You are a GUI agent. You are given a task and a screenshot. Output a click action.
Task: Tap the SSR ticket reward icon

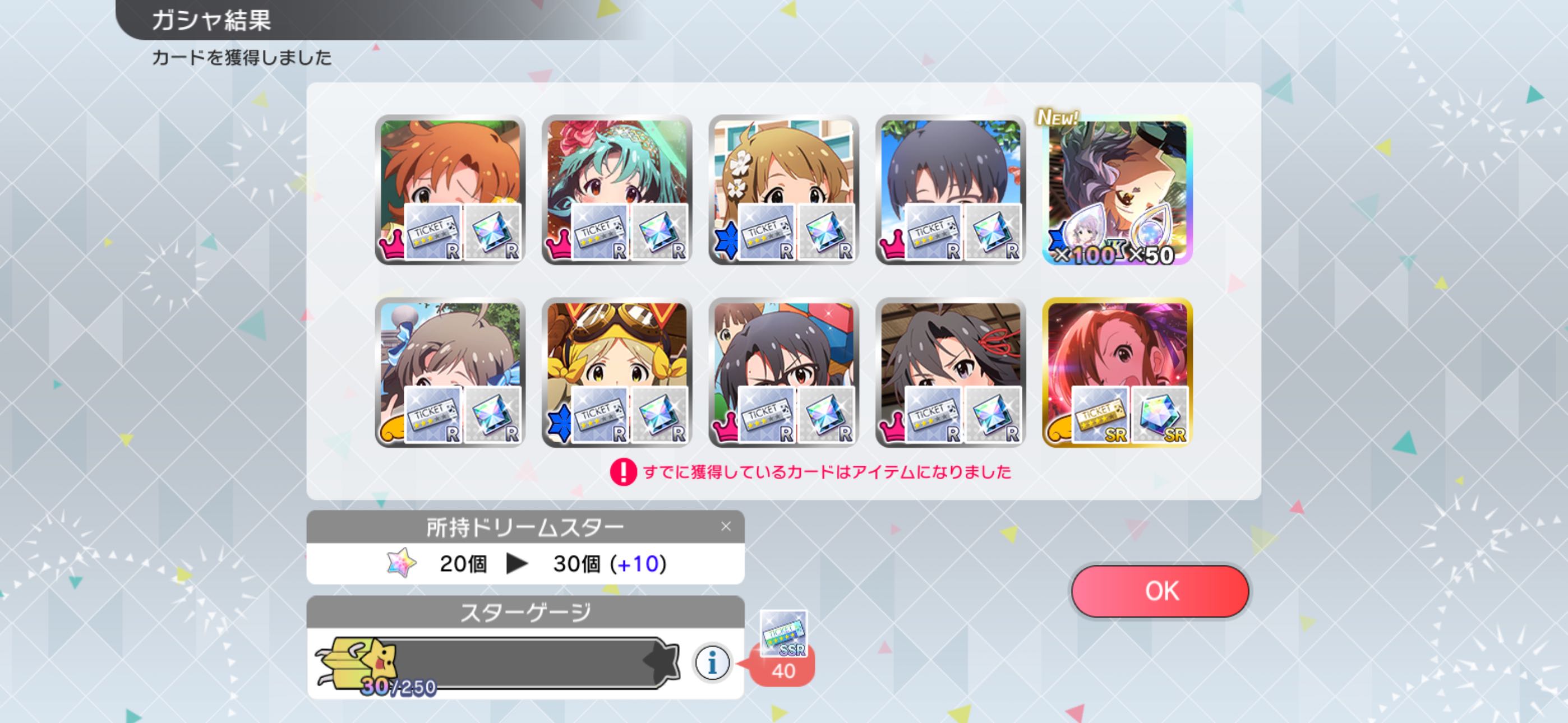(783, 634)
